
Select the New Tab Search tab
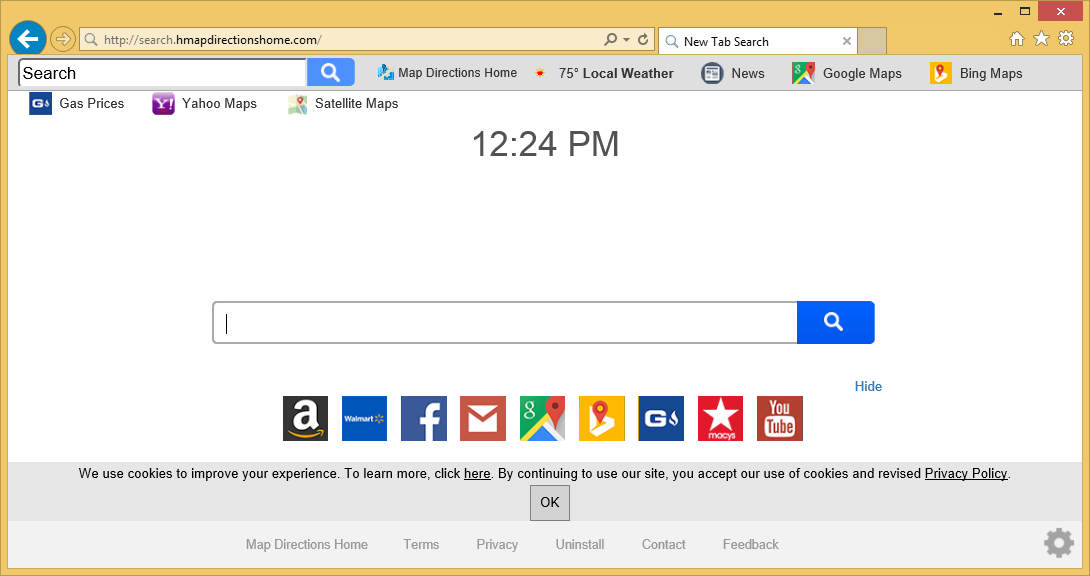(x=758, y=41)
